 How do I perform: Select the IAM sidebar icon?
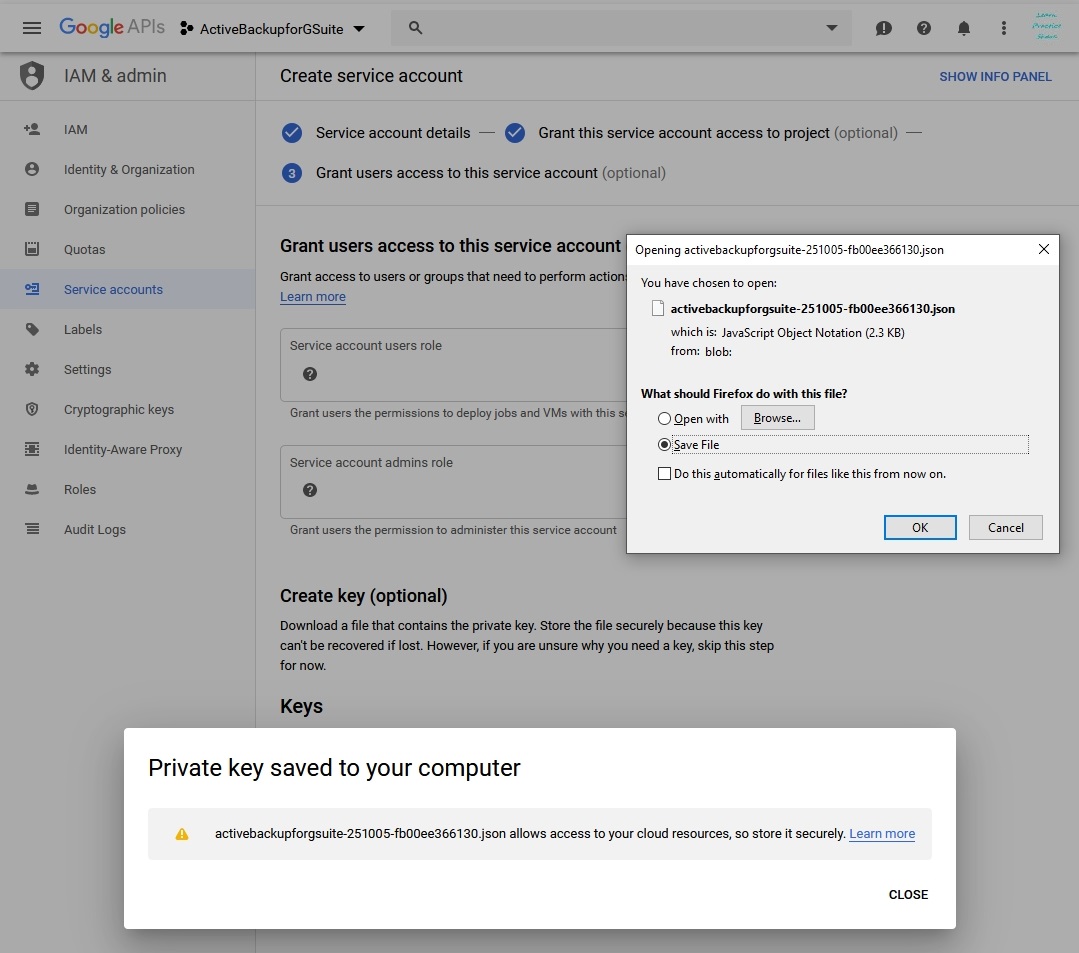click(32, 129)
